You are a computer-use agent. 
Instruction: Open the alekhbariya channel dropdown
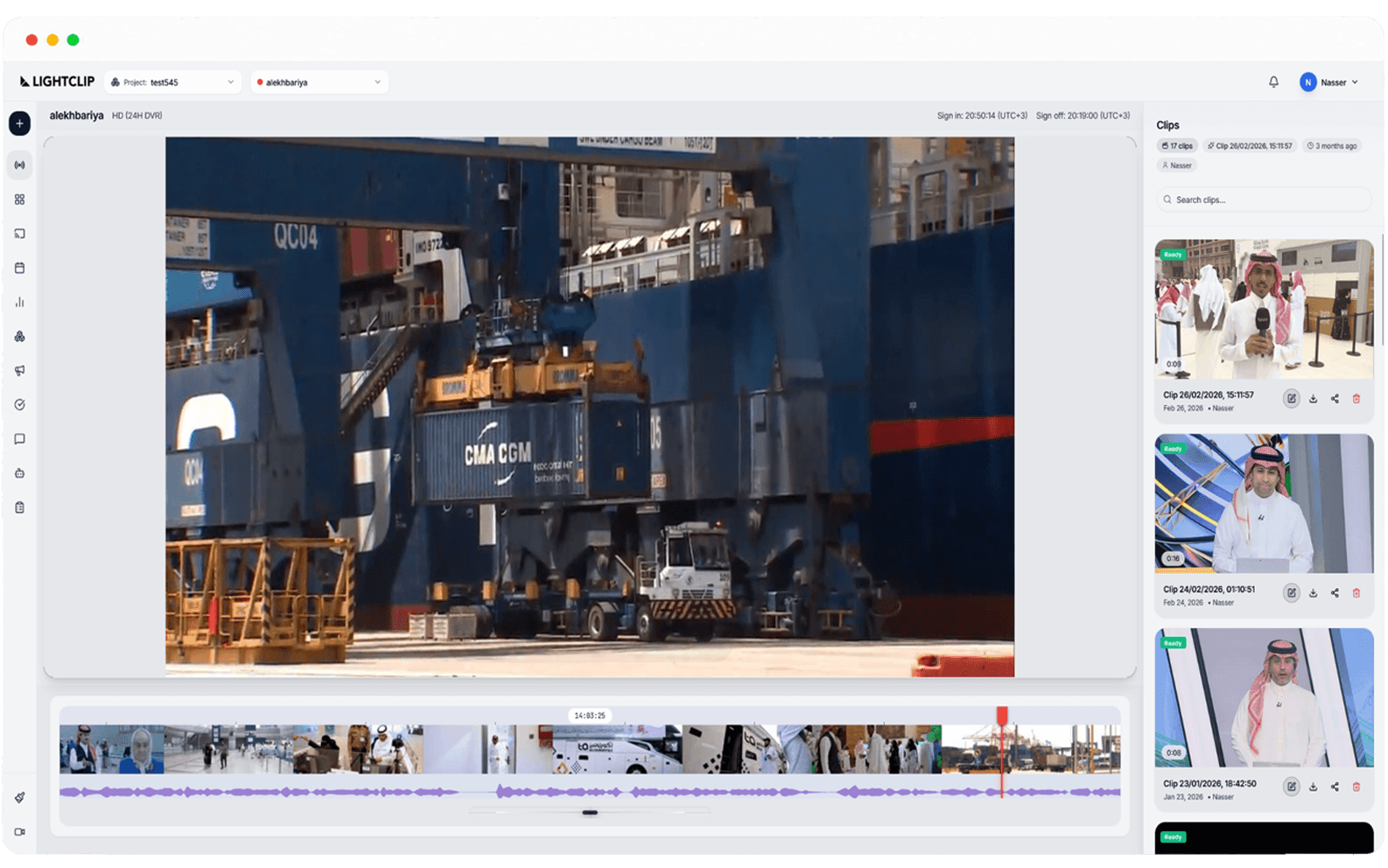click(319, 82)
